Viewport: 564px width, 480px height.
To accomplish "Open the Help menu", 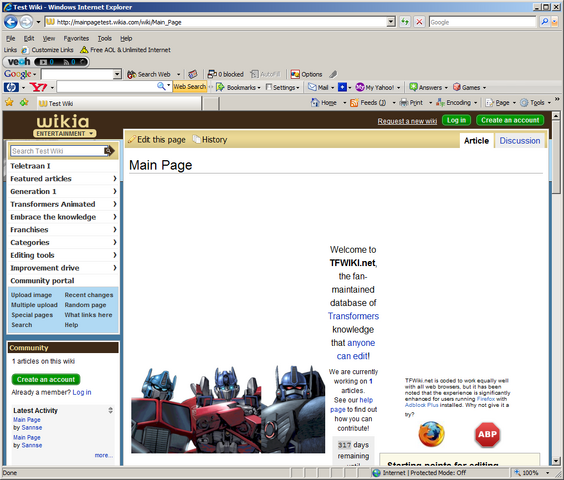I will (x=126, y=38).
